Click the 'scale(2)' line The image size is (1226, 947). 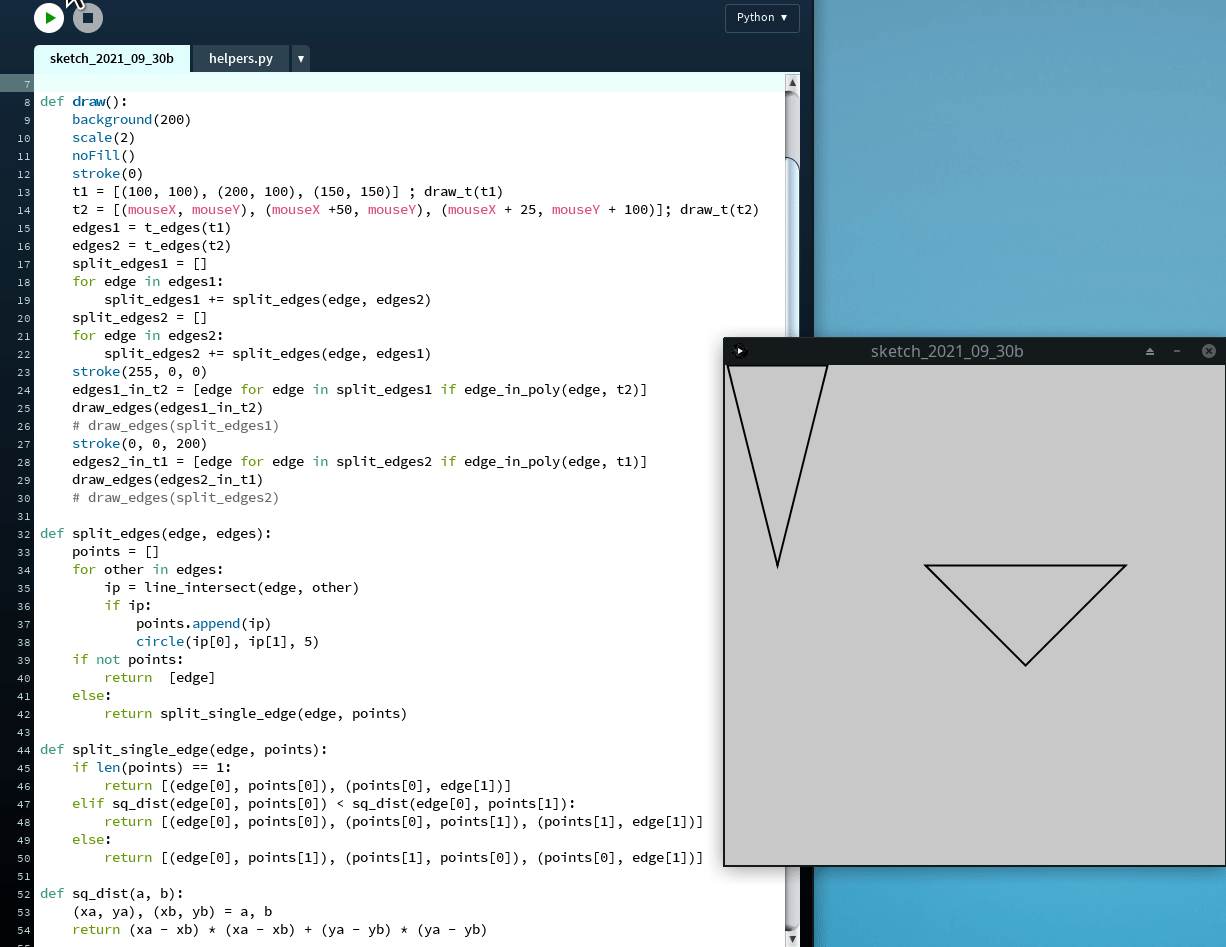(x=103, y=137)
